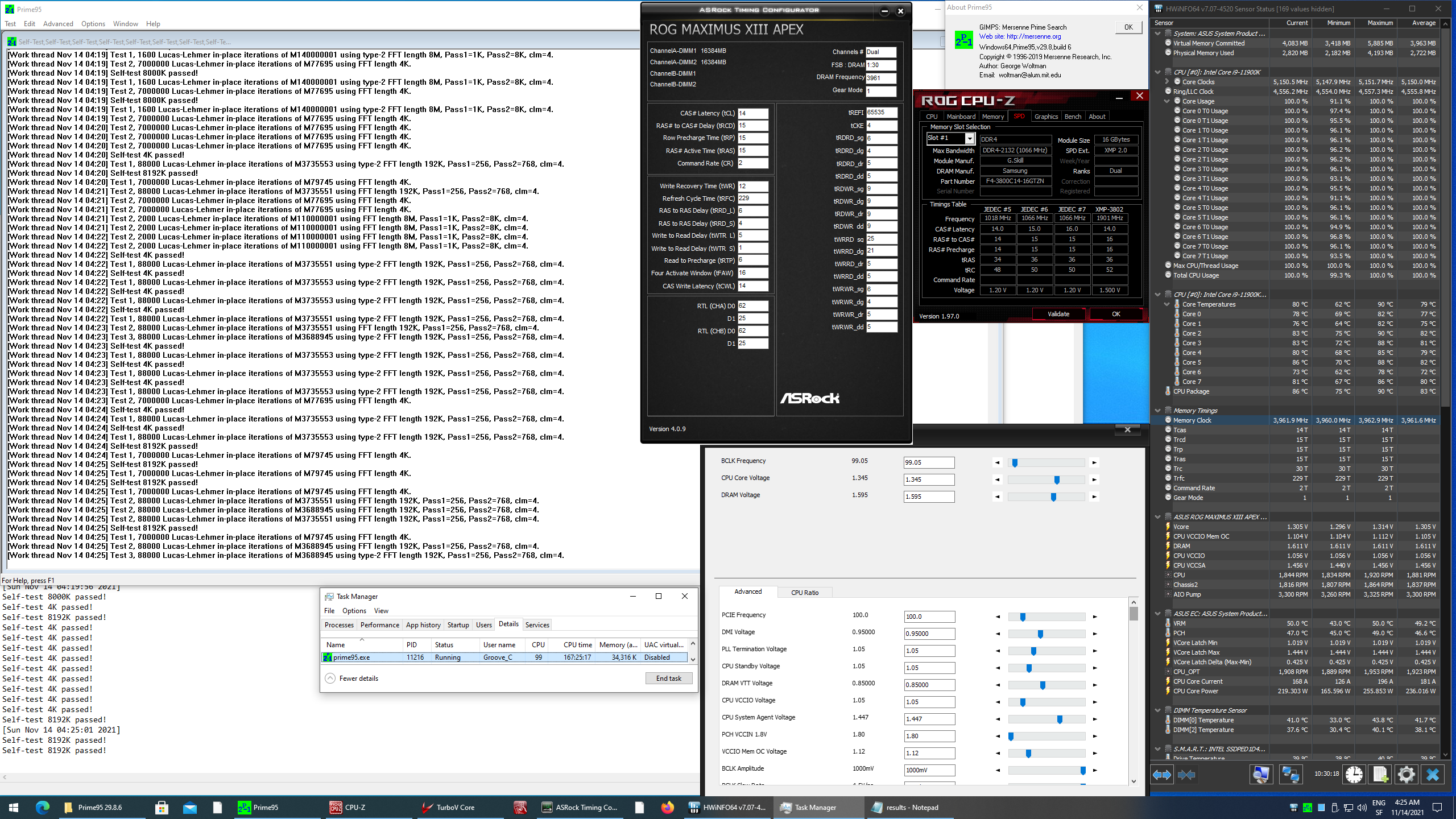Click HWiNFO clock reset timer icon

(1354, 774)
